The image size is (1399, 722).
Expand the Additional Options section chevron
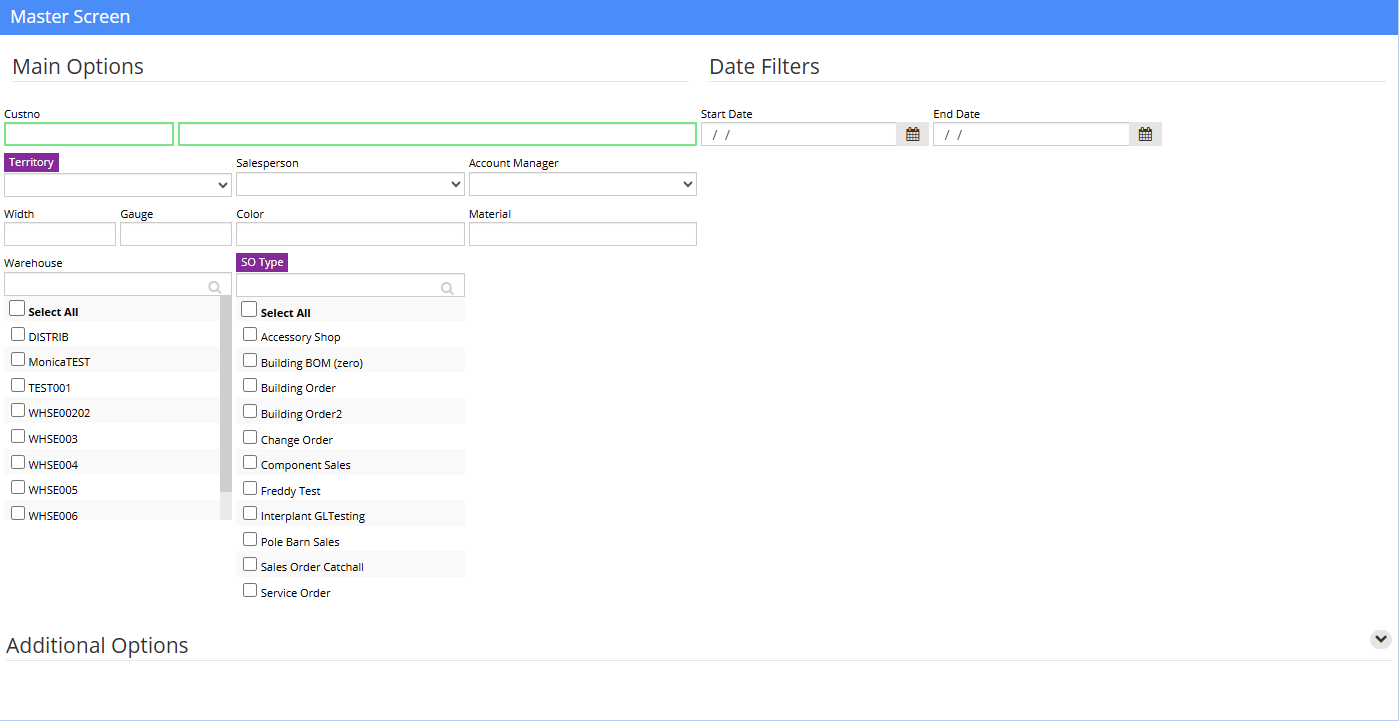coord(1381,639)
